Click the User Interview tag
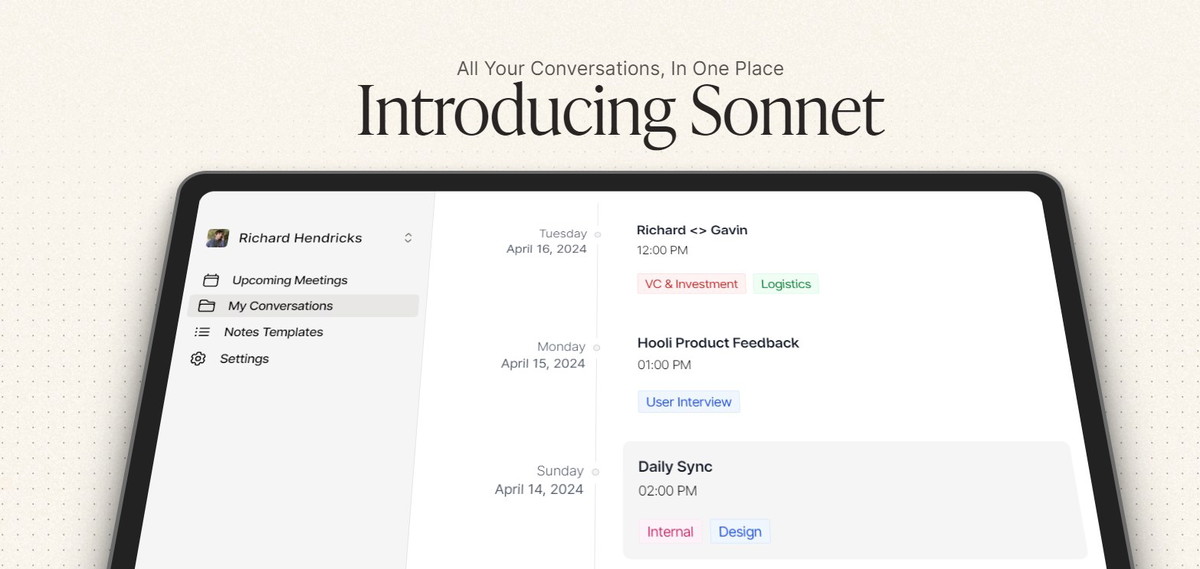Viewport: 1200px width, 569px height. coord(689,402)
